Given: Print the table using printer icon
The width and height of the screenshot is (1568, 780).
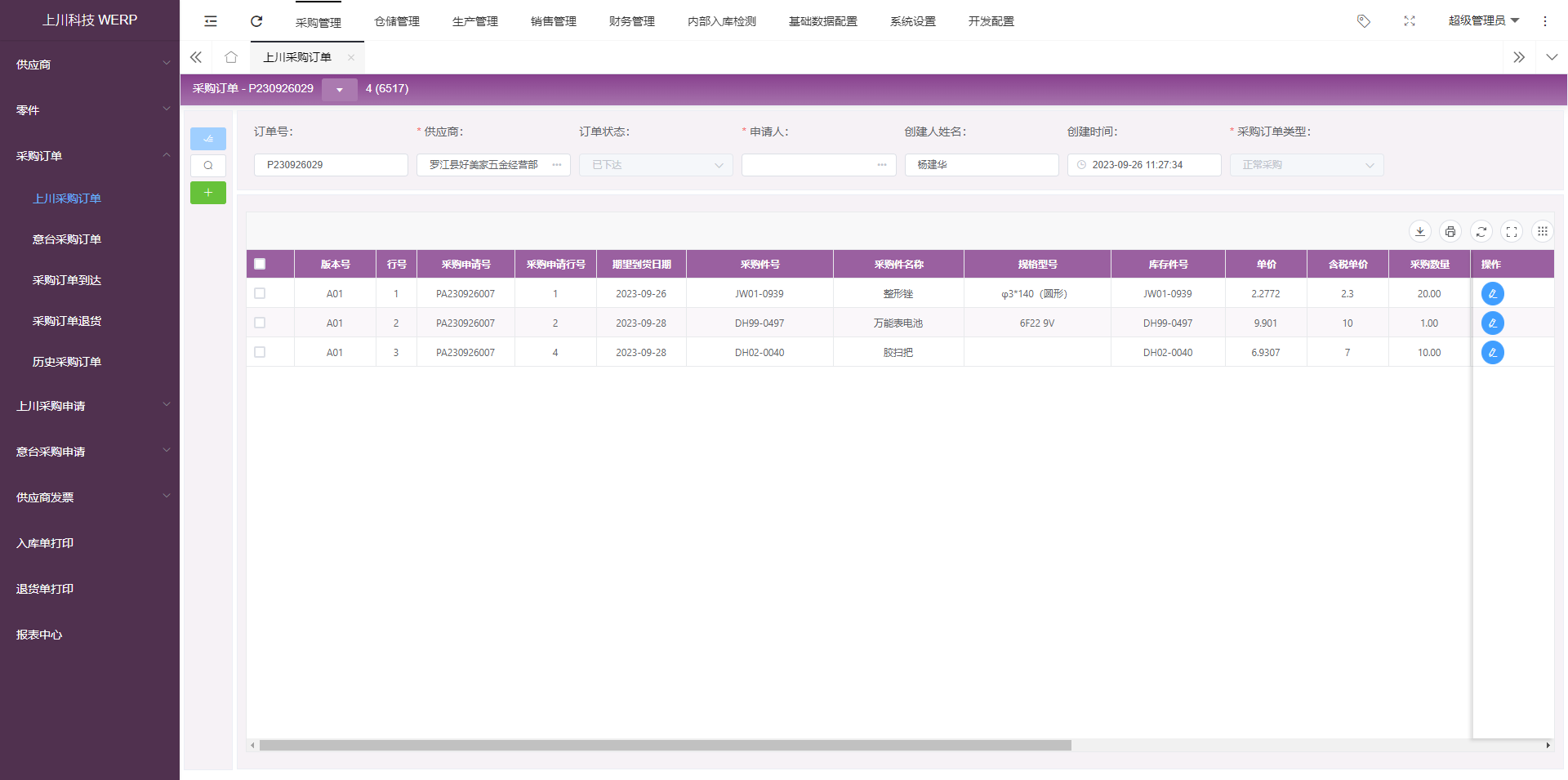Looking at the screenshot, I should (1450, 232).
